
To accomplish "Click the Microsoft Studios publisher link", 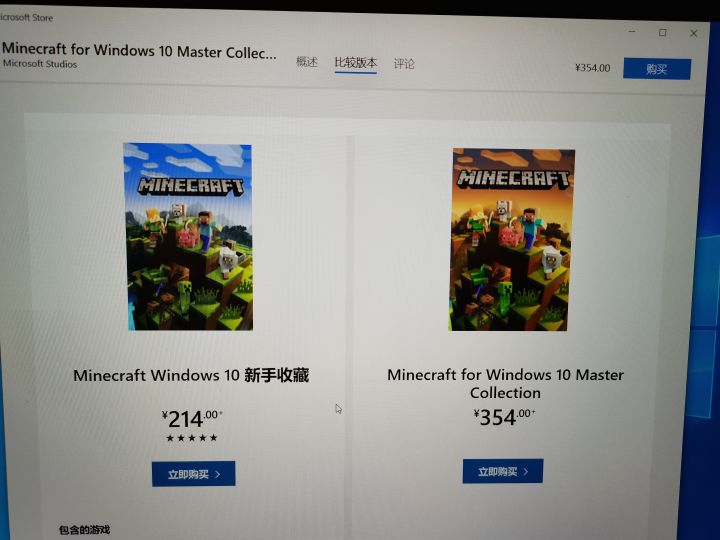I will (x=40, y=64).
